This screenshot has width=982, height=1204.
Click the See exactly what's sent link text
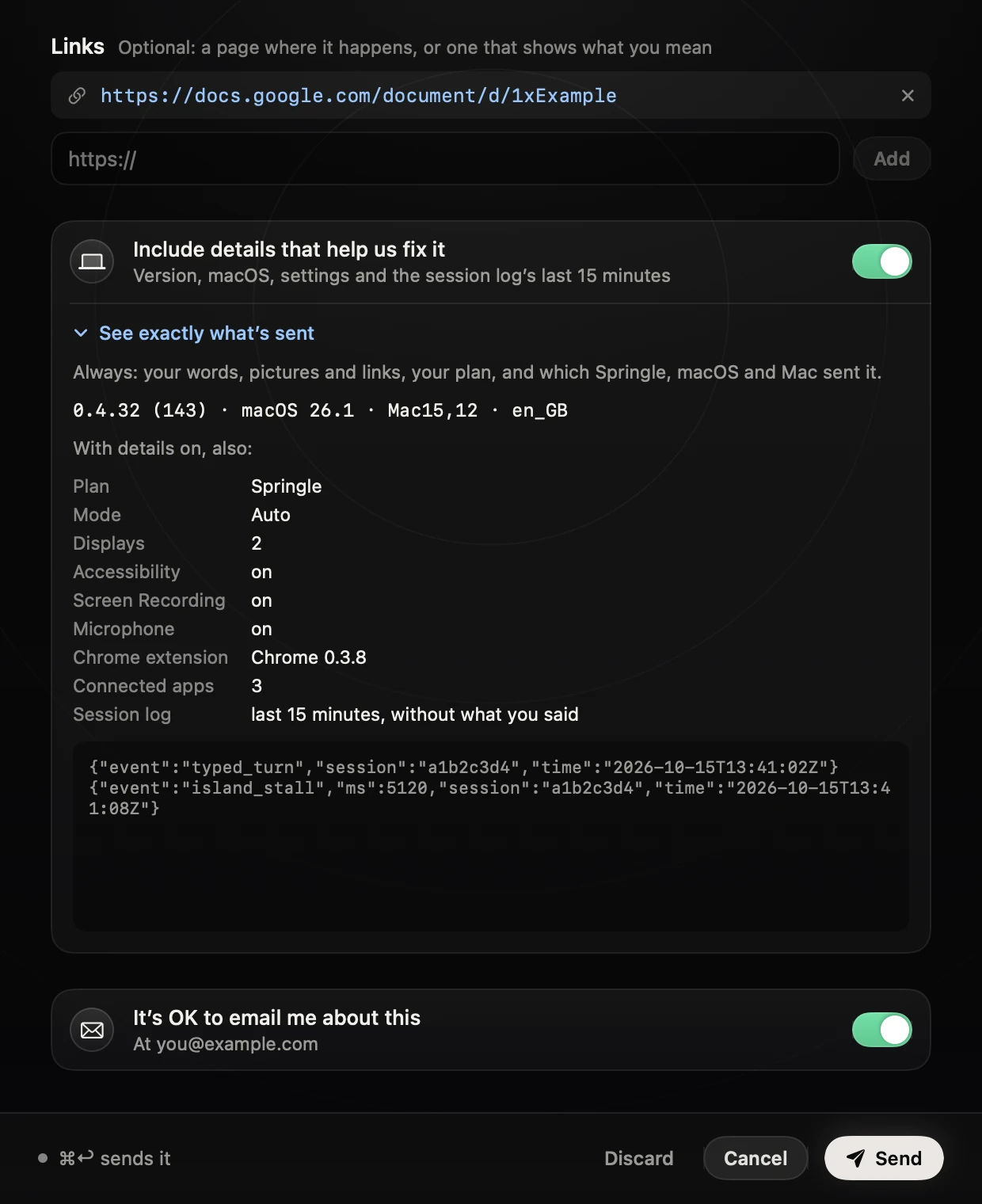(x=207, y=333)
